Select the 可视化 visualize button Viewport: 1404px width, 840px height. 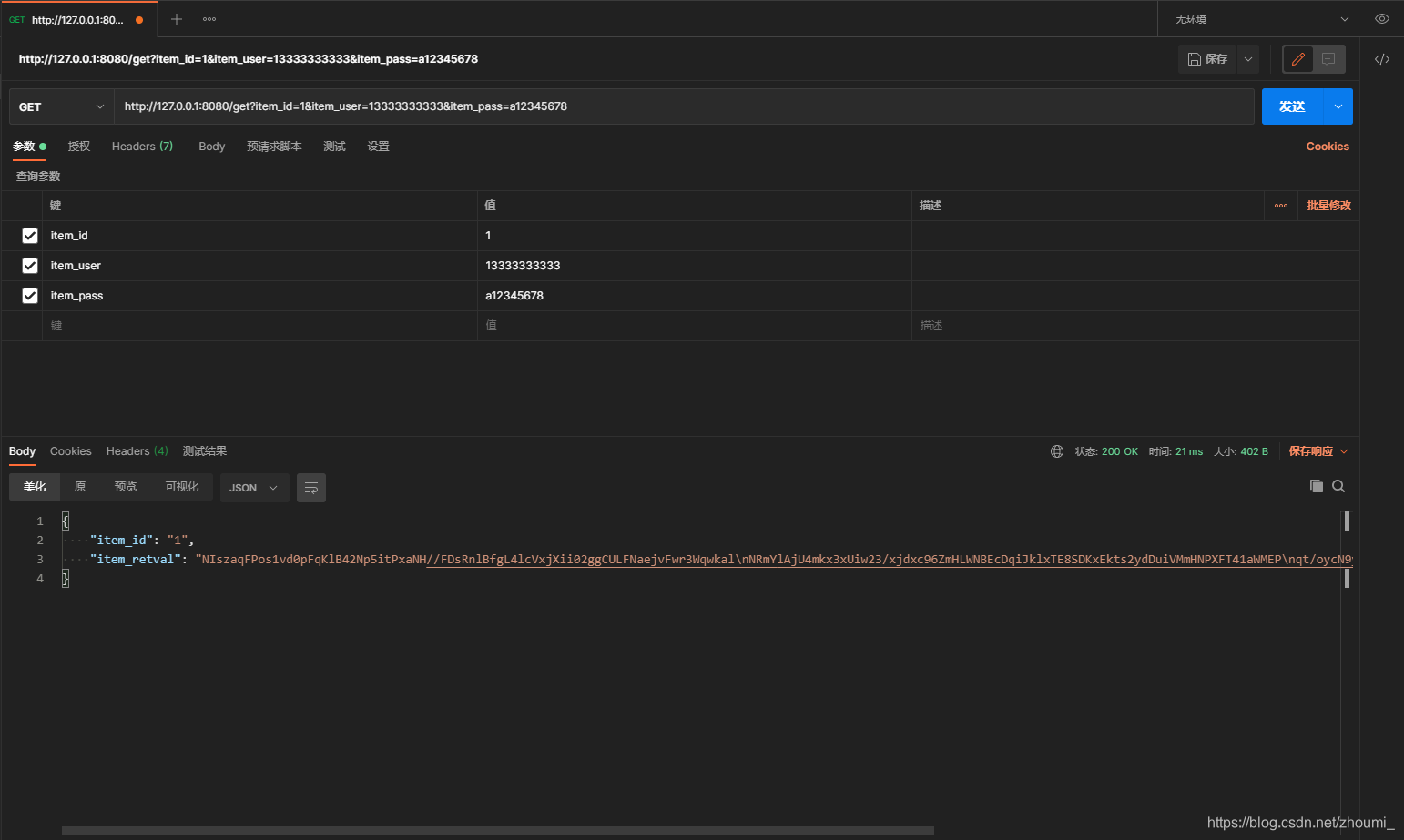click(182, 487)
